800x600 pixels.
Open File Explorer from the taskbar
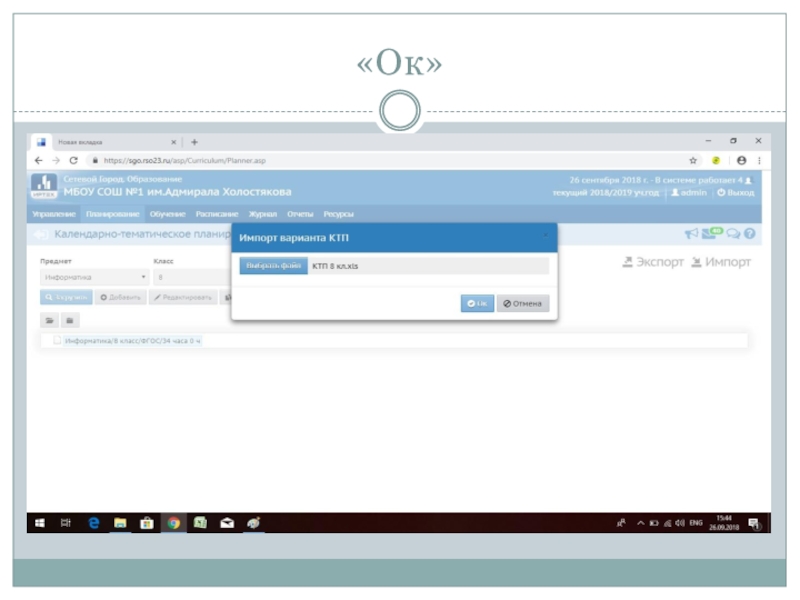(120, 523)
